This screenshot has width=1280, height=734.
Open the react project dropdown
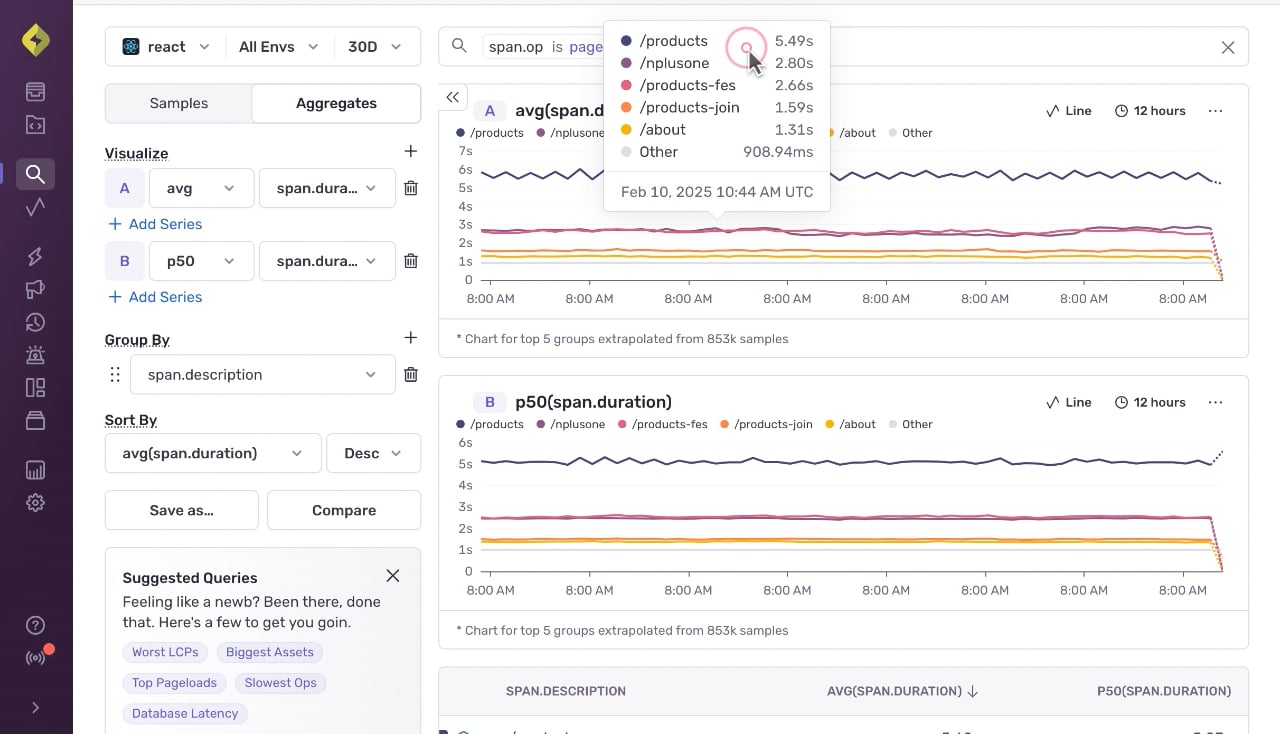166,47
